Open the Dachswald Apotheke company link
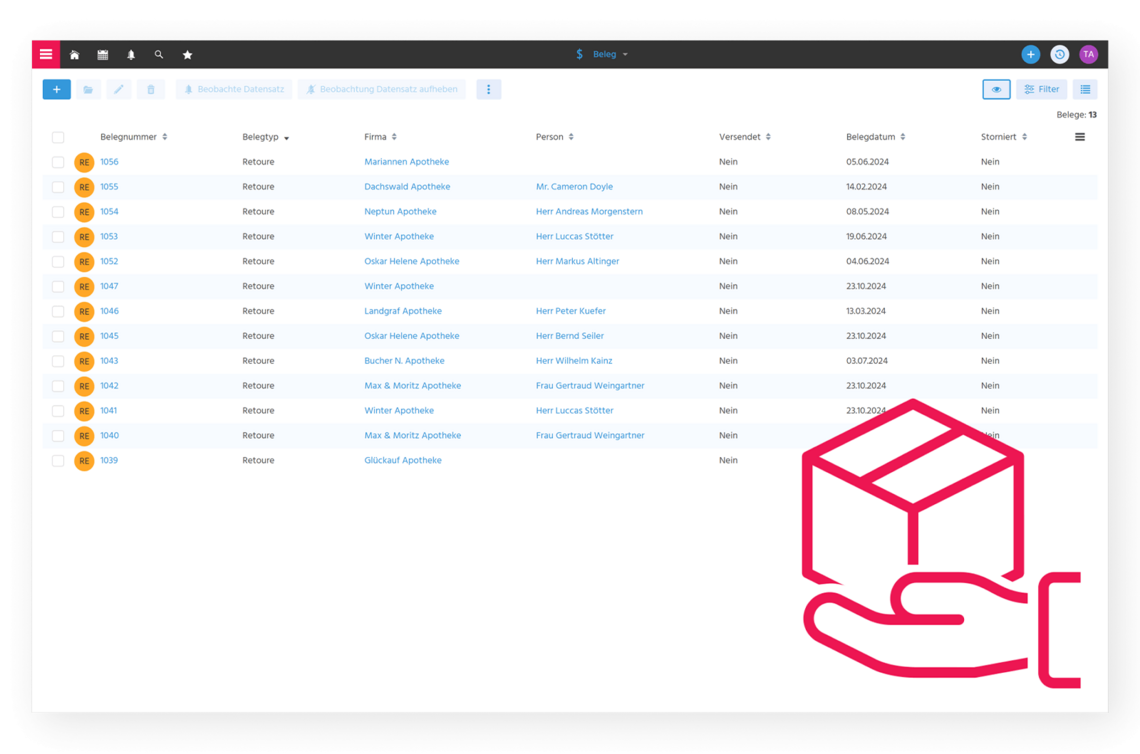This screenshot has width=1140, height=754. (407, 187)
